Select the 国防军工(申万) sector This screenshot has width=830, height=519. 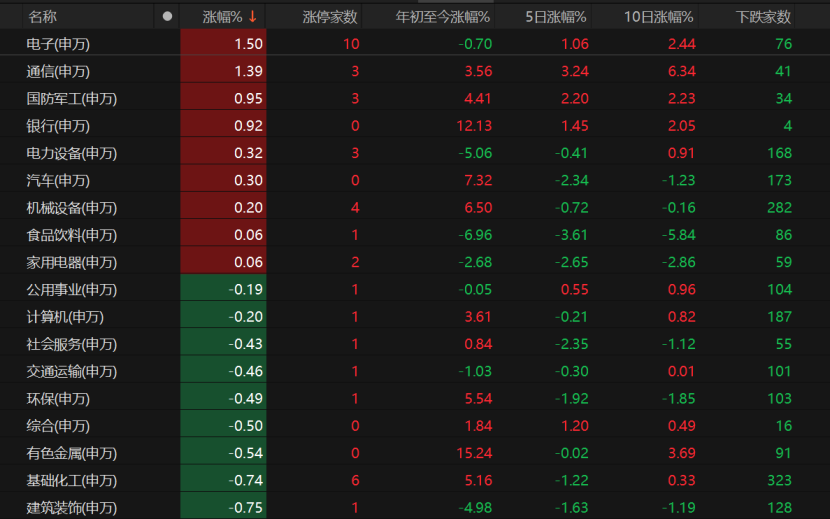pyautogui.click(x=71, y=98)
